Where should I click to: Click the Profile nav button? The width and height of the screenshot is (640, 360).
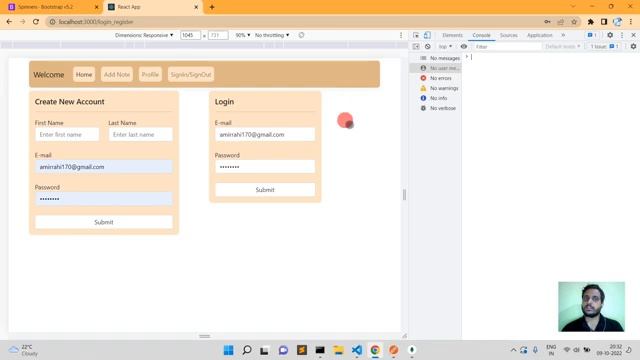pyautogui.click(x=150, y=74)
